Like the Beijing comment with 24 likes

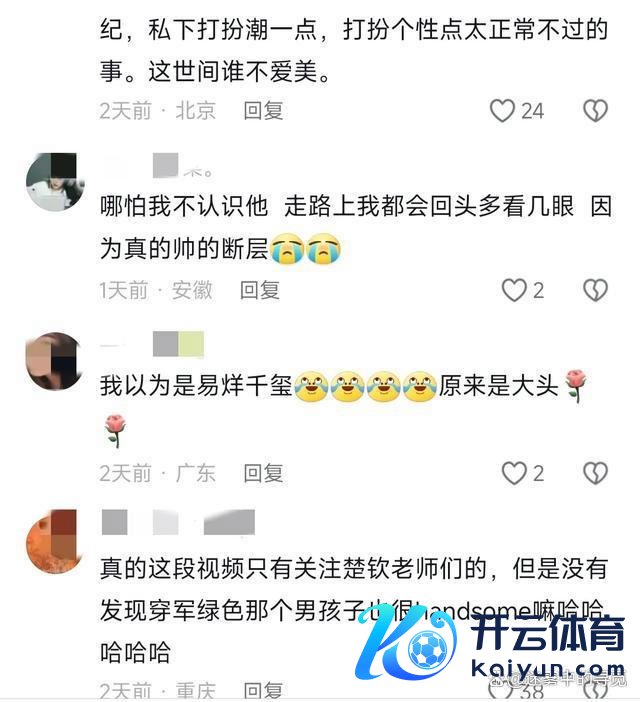point(502,111)
